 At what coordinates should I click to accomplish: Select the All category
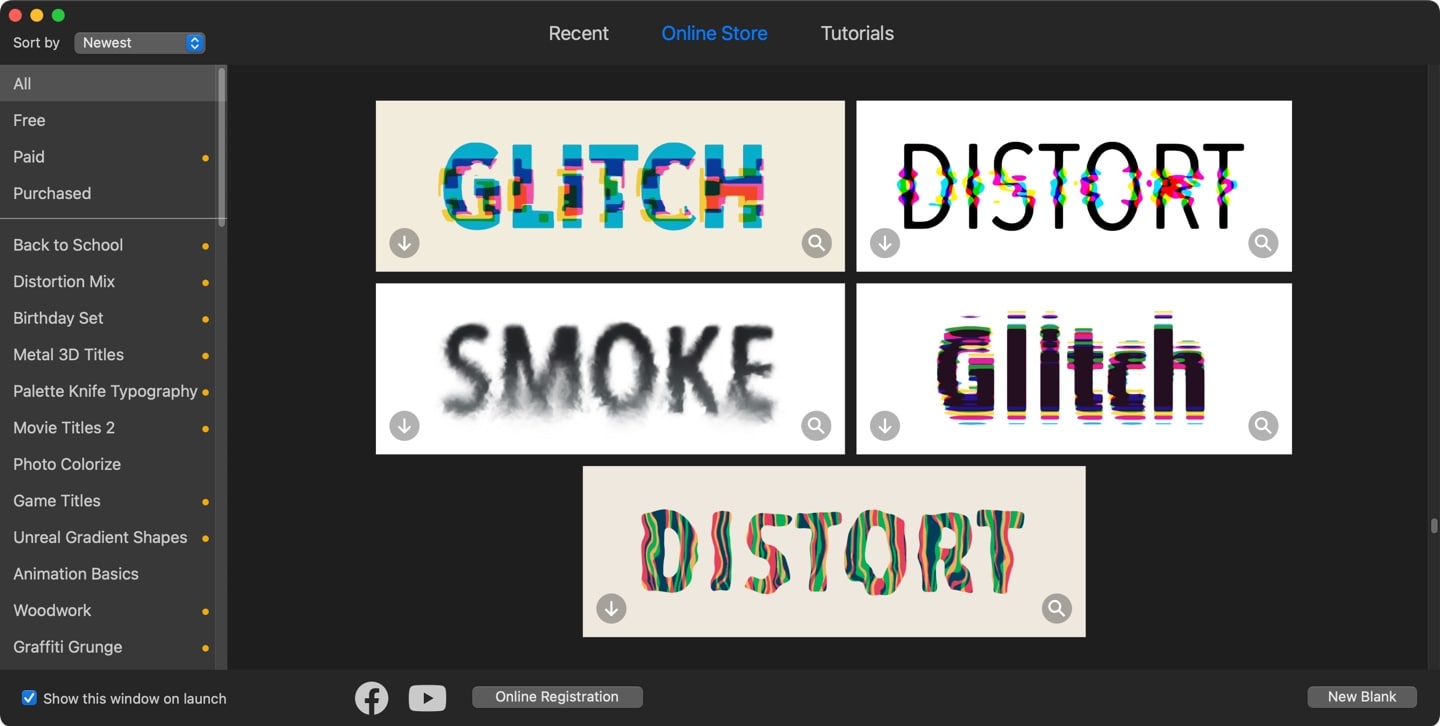pos(108,84)
